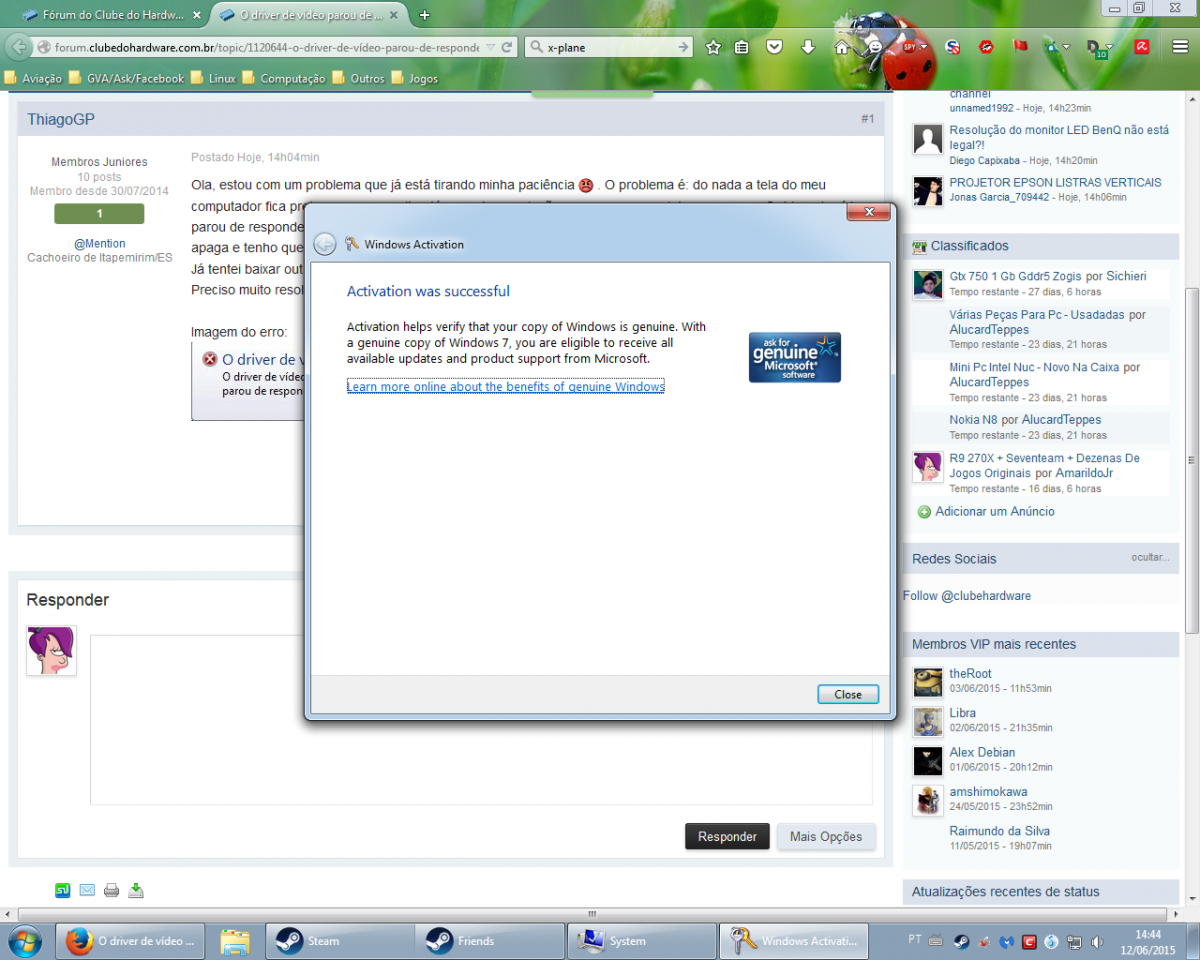Open the URL bar history dropdown arrow
The height and width of the screenshot is (960, 1200).
489,47
